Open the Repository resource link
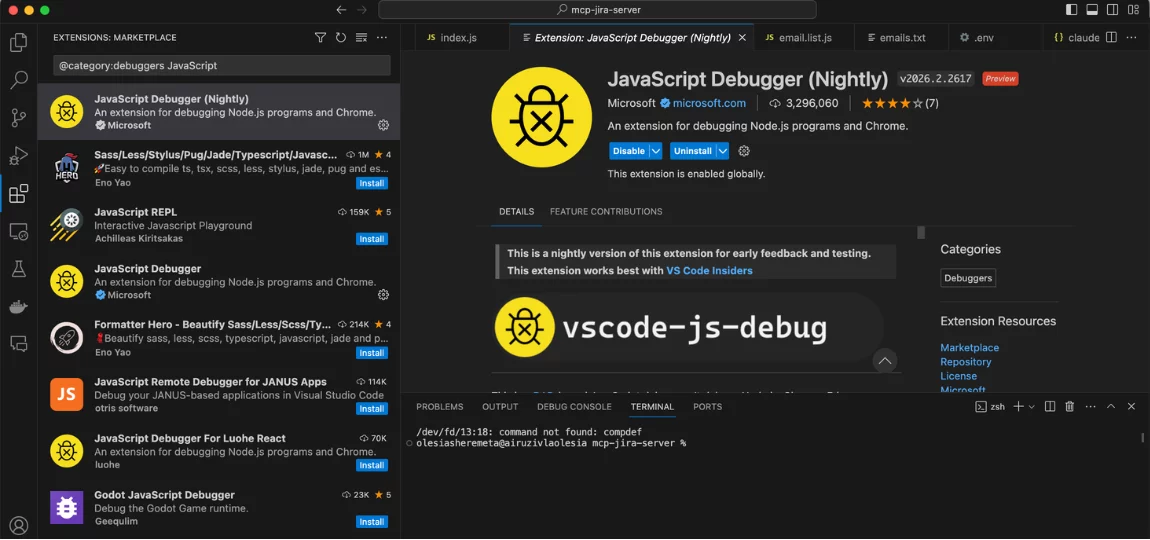The image size is (1150, 540). 965,362
